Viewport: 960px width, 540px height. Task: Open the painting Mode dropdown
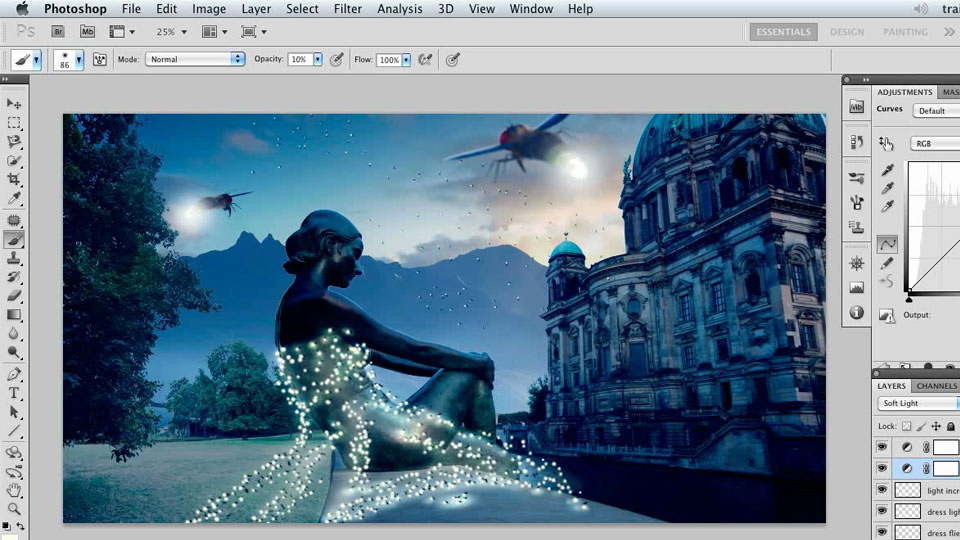click(195, 59)
